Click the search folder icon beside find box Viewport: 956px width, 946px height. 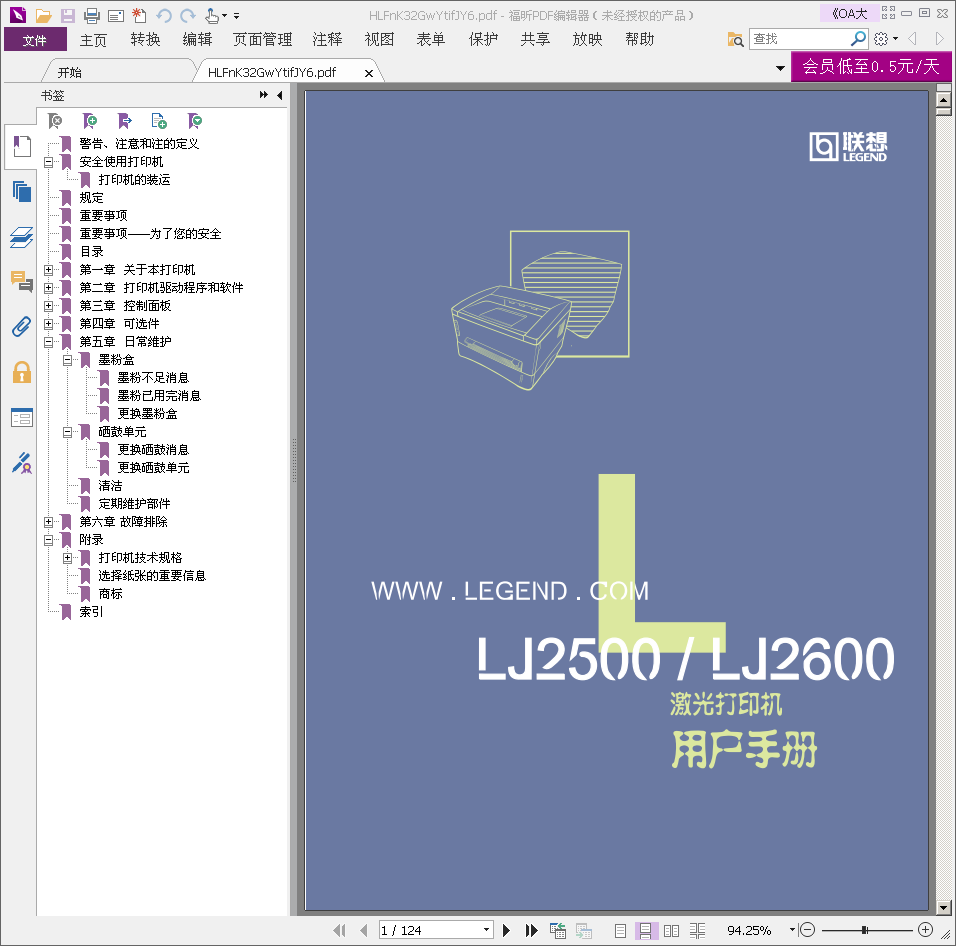pyautogui.click(x=735, y=40)
